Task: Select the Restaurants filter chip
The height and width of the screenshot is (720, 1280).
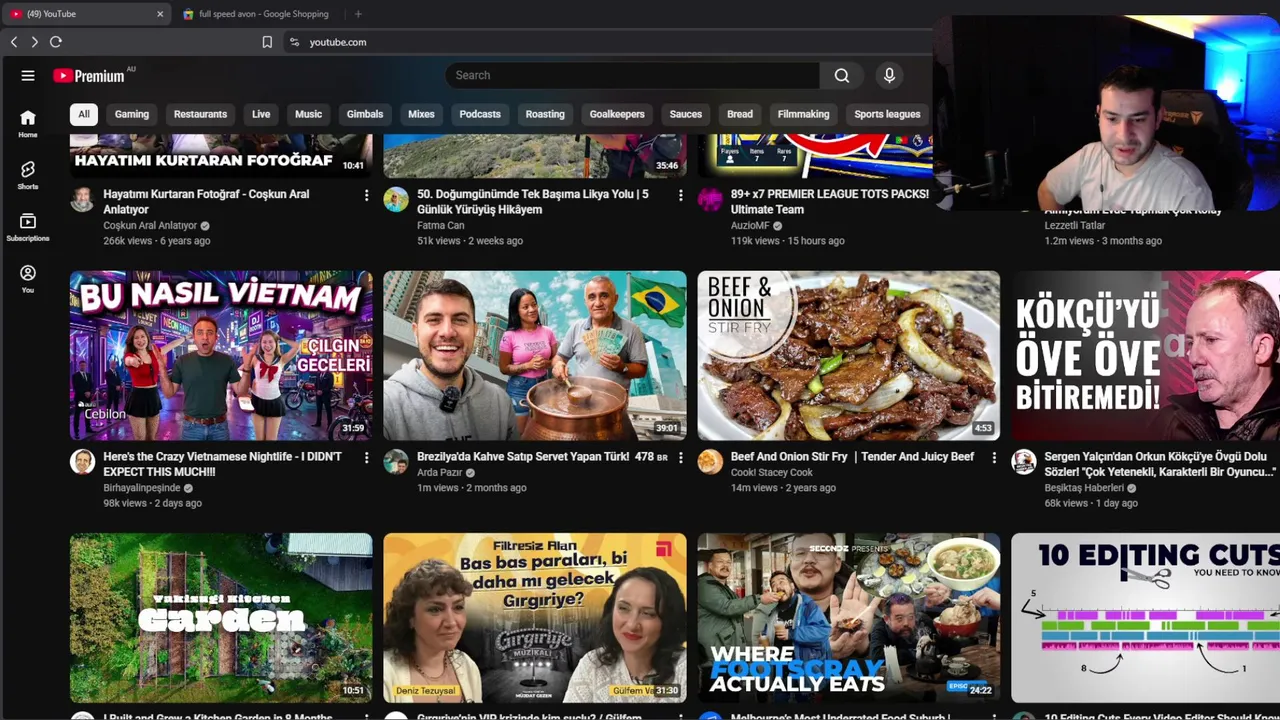Action: tap(200, 114)
